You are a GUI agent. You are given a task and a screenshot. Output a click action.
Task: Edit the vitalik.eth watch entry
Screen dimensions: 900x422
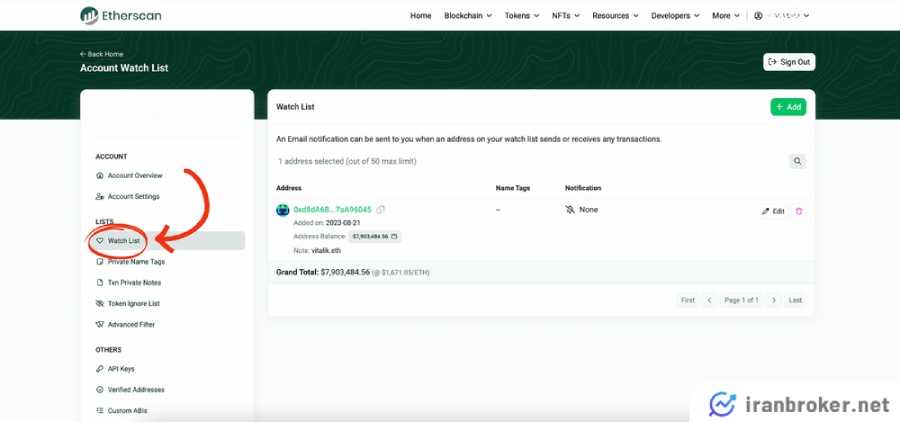[x=773, y=211]
